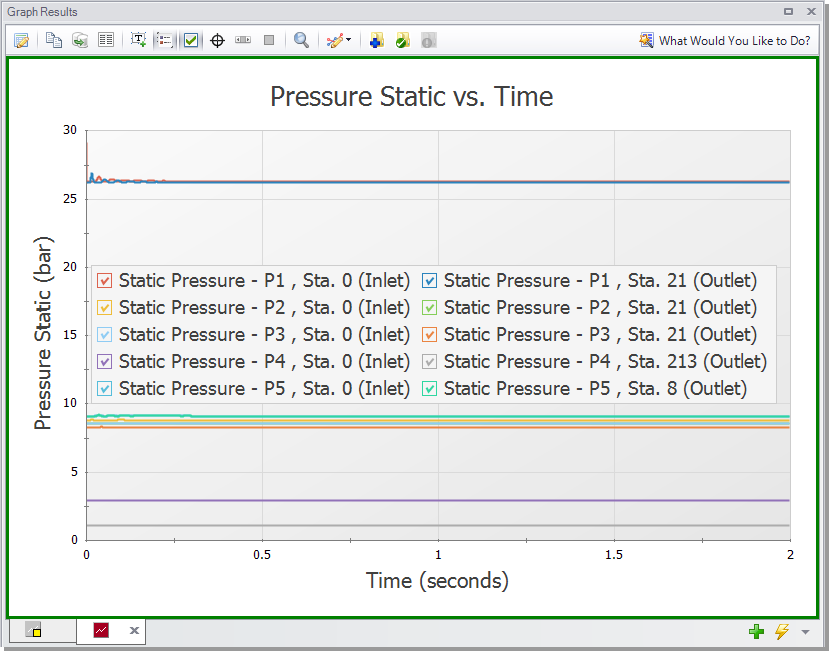This screenshot has height=651, width=829.
Task: Uncheck Static Pressure P4 Sta. 213 Outlet
Action: coord(429,362)
